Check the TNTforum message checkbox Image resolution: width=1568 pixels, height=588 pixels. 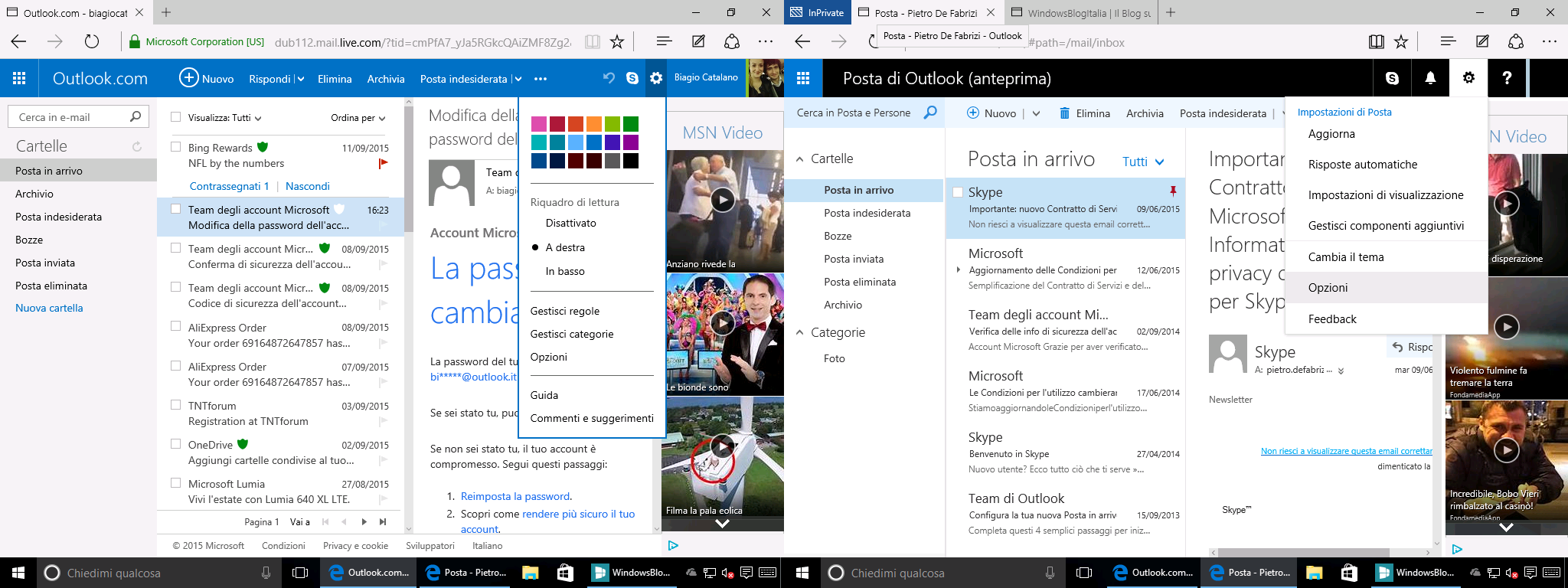pos(176,405)
